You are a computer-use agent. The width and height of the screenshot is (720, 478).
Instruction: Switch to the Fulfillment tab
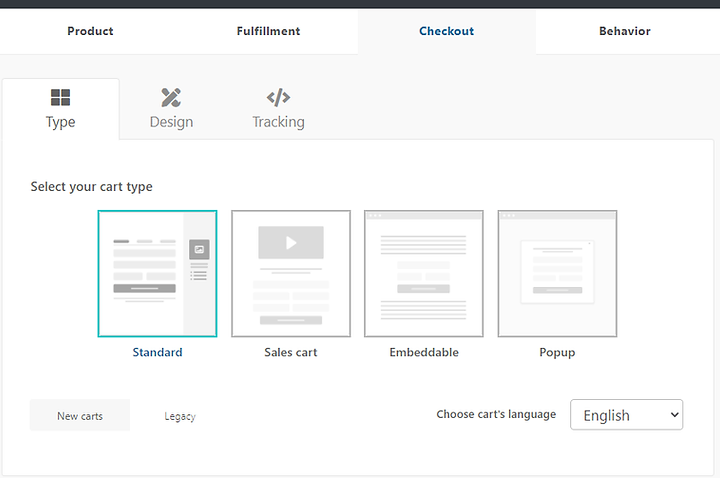tap(268, 31)
